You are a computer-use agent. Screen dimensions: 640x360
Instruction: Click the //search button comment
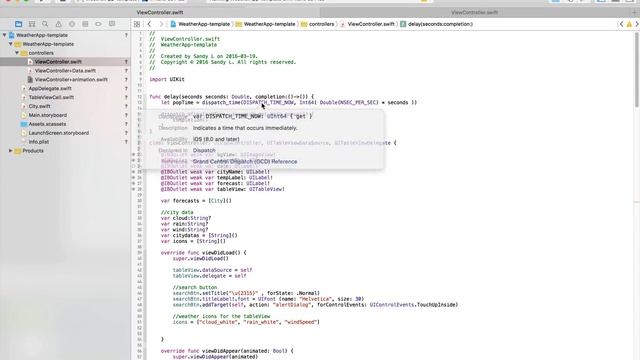[x=195, y=287]
